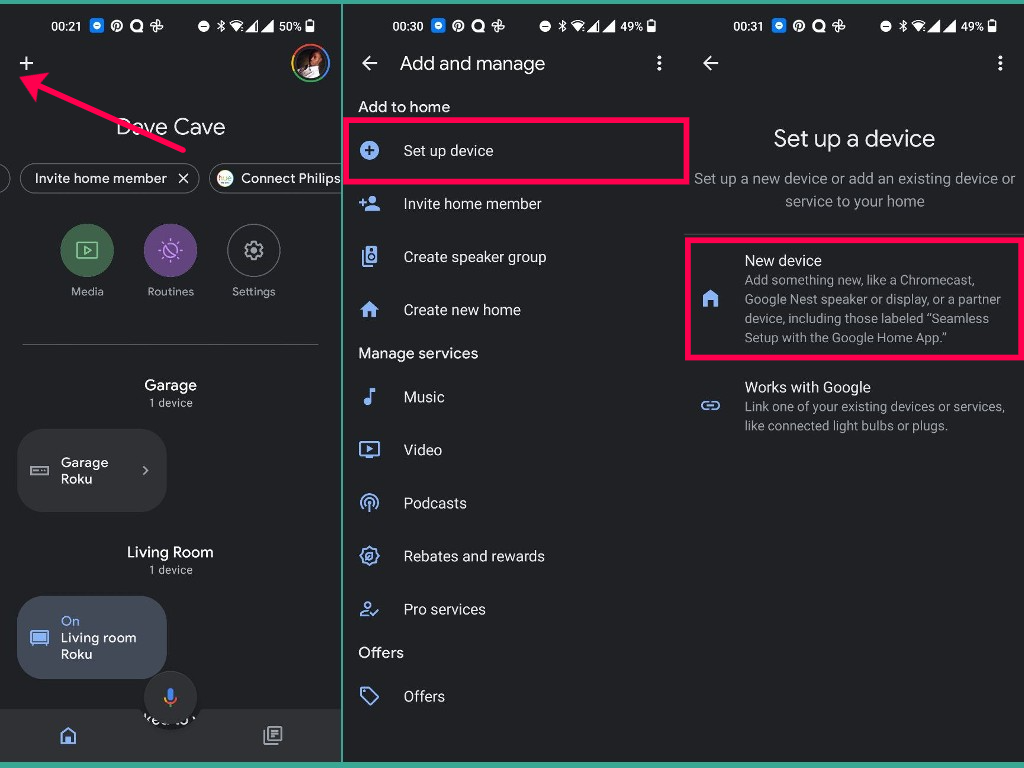Choose the New device option
The height and width of the screenshot is (768, 1024).
854,299
